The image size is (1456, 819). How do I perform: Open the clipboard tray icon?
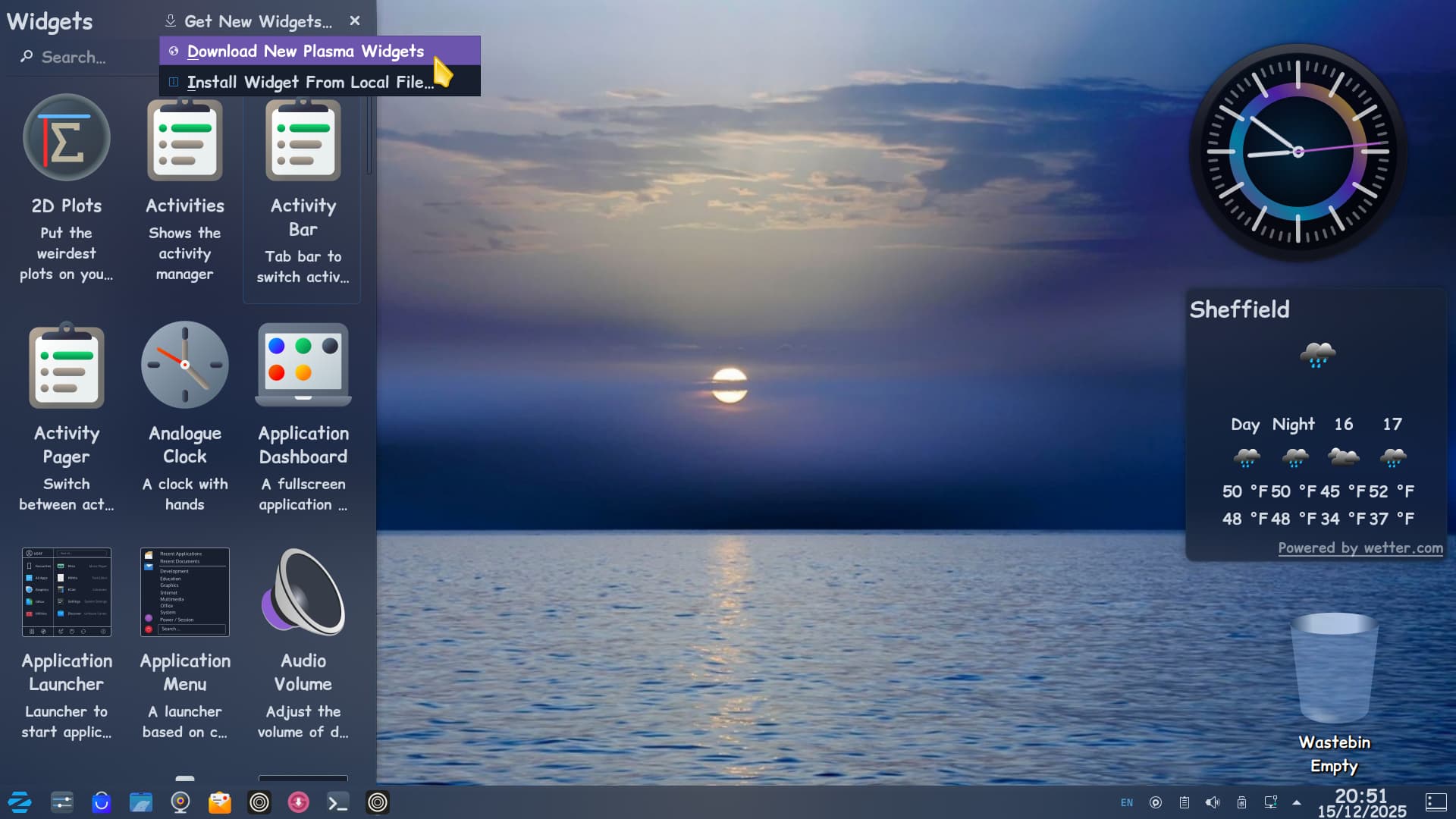pos(1184,802)
